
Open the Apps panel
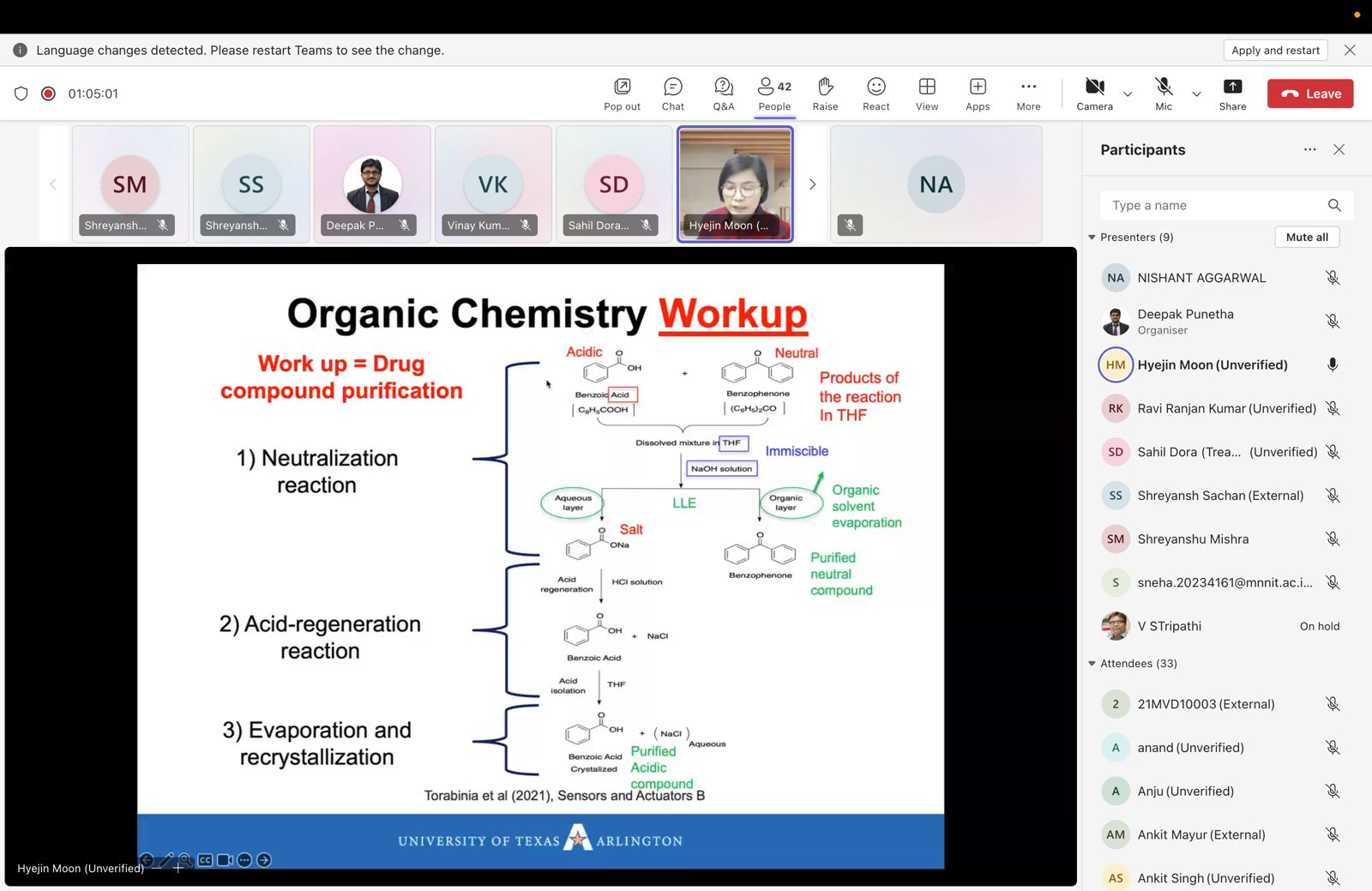coord(978,93)
